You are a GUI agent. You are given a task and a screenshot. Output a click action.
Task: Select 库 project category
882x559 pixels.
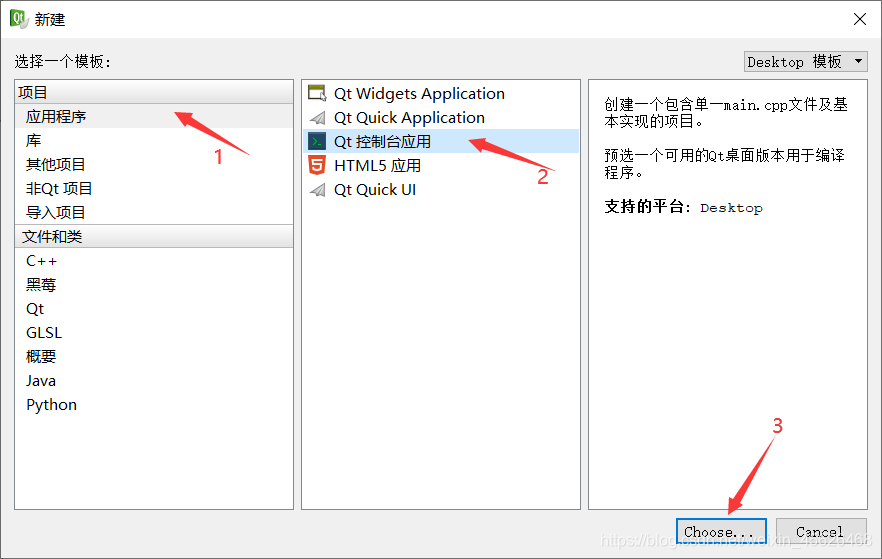point(154,141)
